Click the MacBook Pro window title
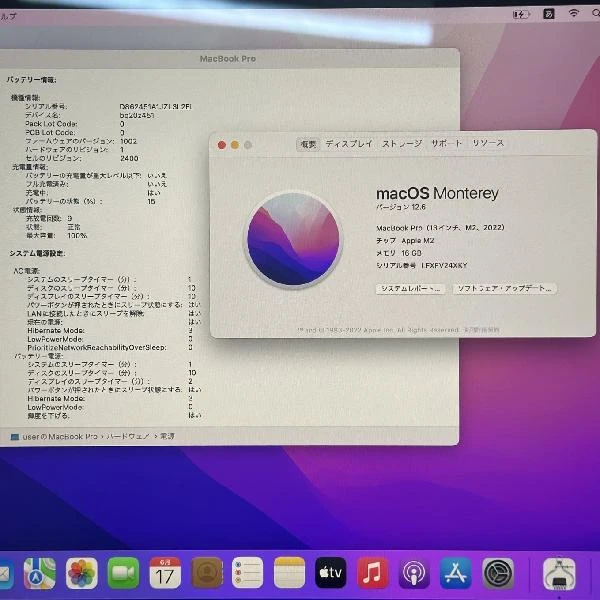Screen dimensions: 600x600 coord(228,59)
